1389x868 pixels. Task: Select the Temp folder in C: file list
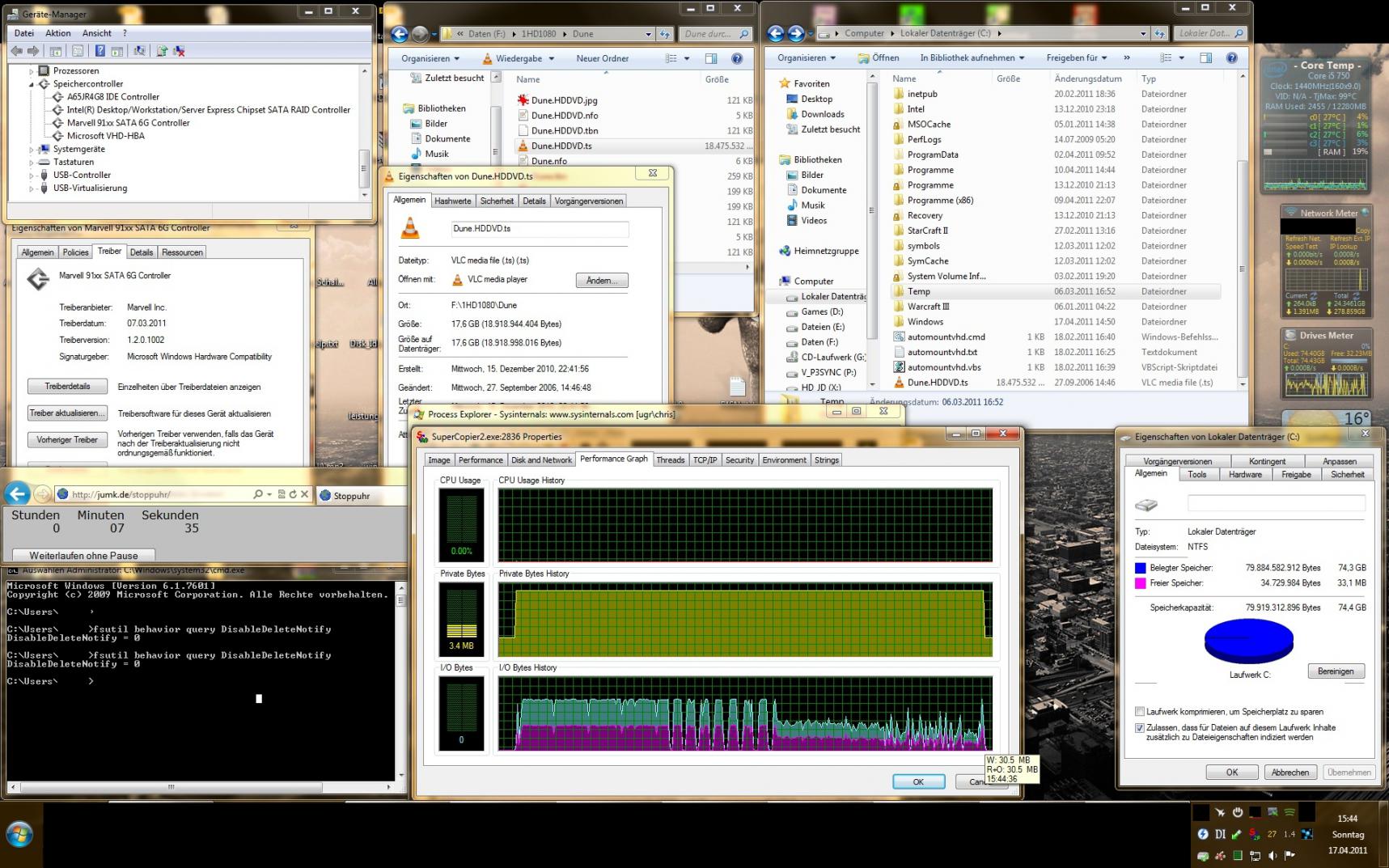[1056, 291]
